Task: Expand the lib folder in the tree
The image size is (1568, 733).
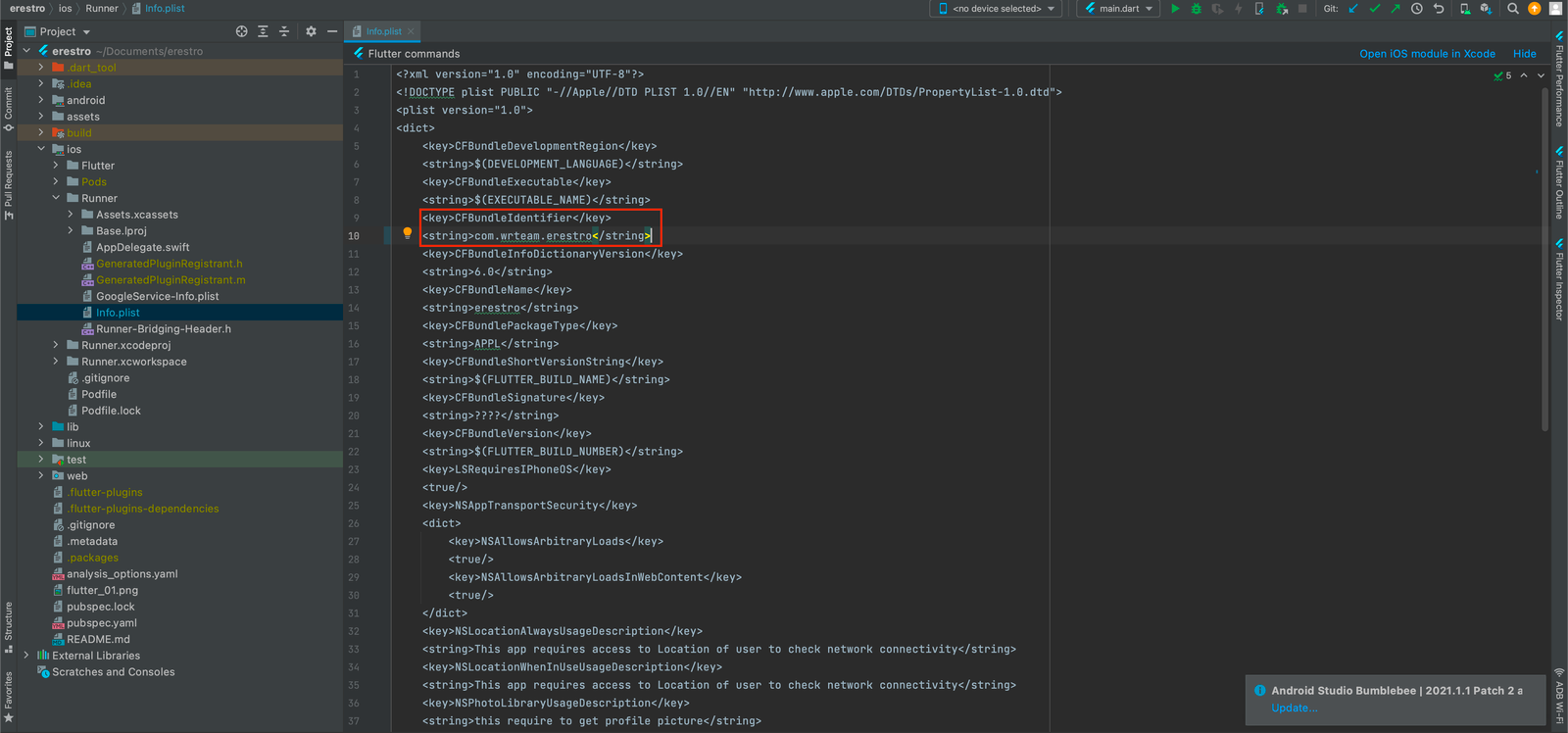Action: tap(41, 427)
